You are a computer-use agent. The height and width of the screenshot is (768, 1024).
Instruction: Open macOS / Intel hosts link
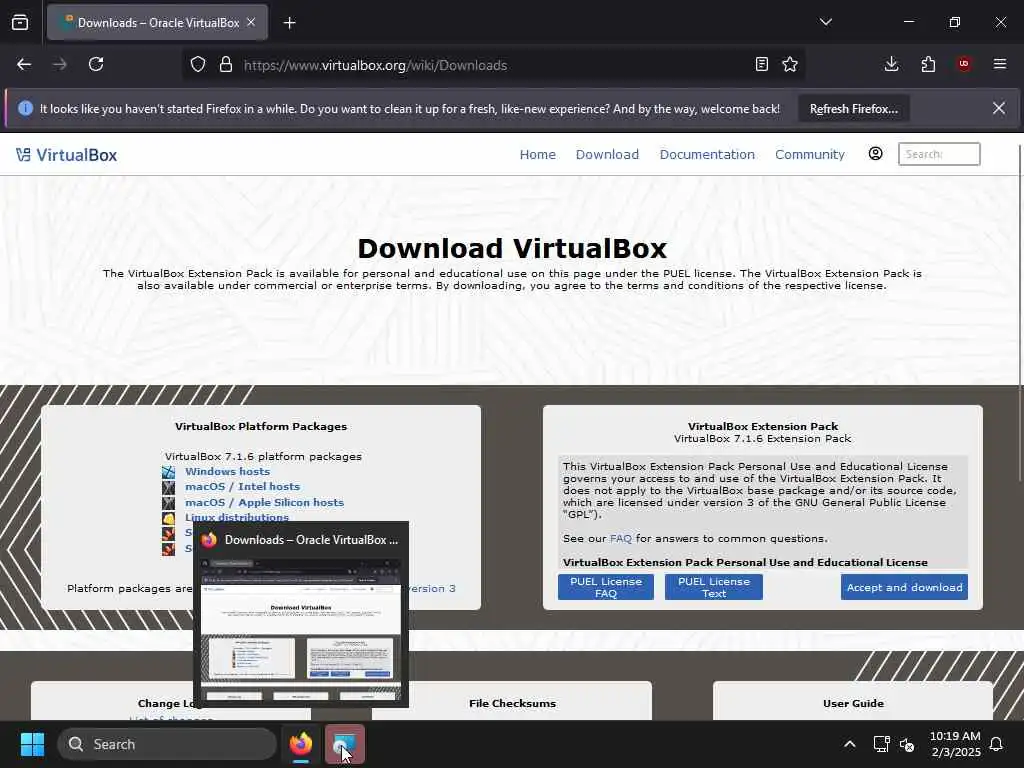coord(242,487)
